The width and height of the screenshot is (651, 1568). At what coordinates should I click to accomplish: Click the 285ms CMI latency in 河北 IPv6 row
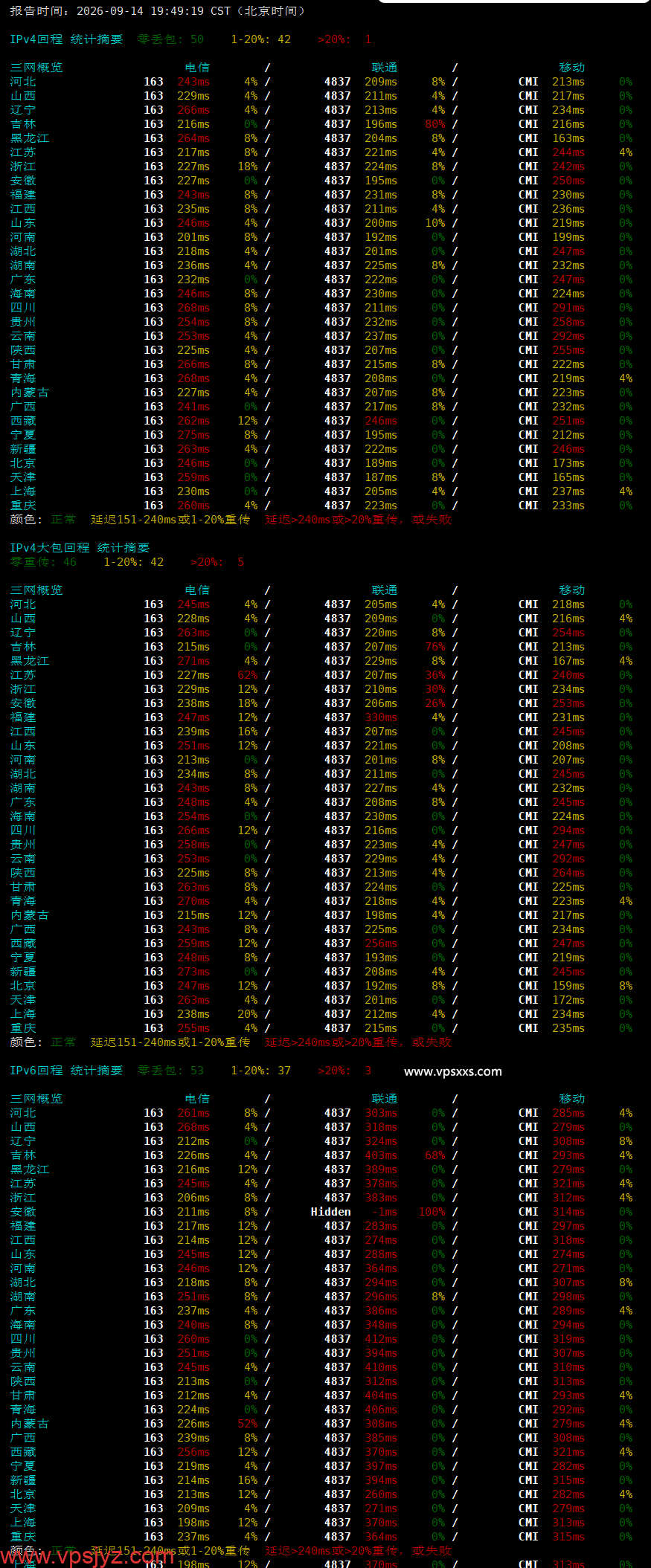tap(568, 1113)
